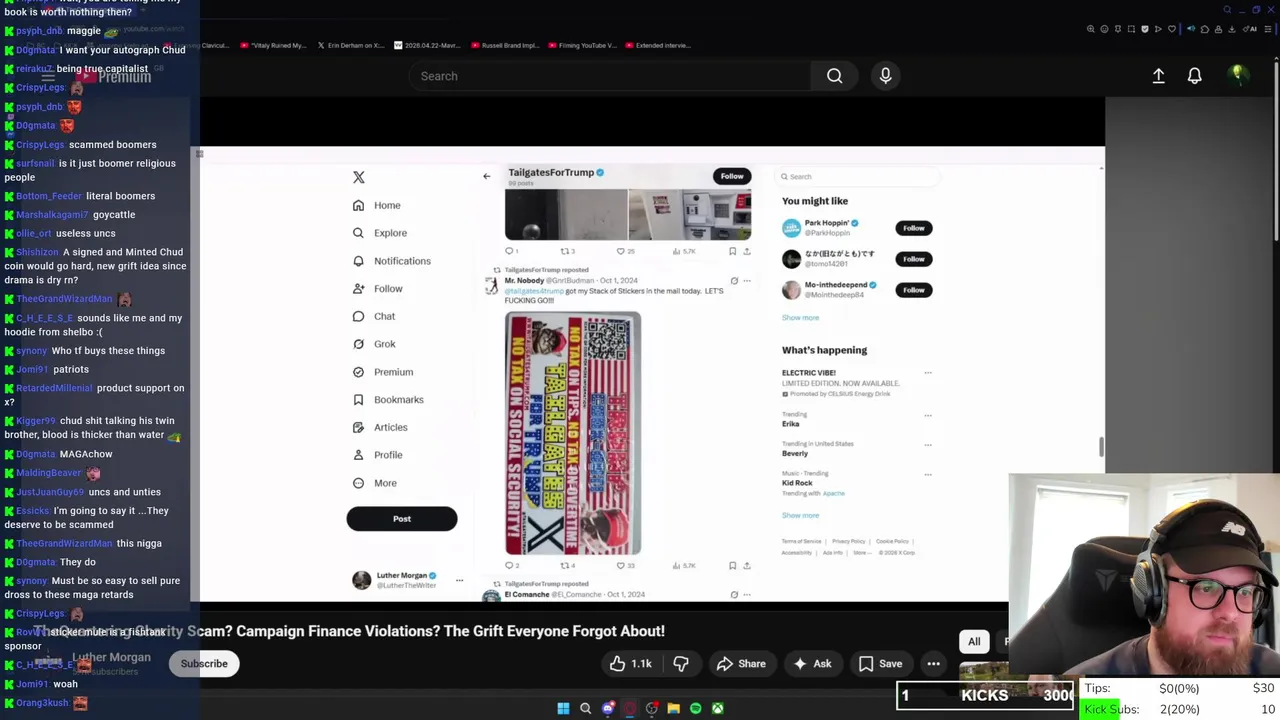Open more options for ELECTRIC VIBE ad
The width and height of the screenshot is (1280, 720).
click(x=928, y=373)
